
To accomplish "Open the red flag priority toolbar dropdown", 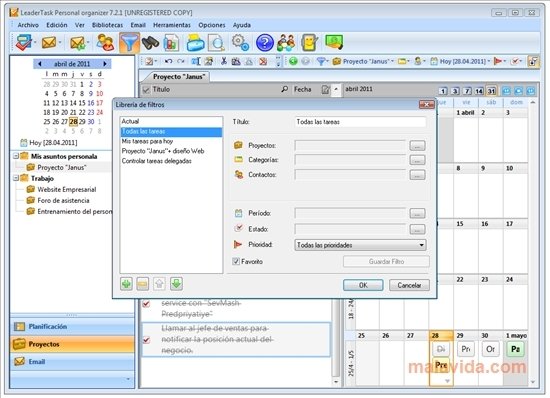I will coord(499,61).
